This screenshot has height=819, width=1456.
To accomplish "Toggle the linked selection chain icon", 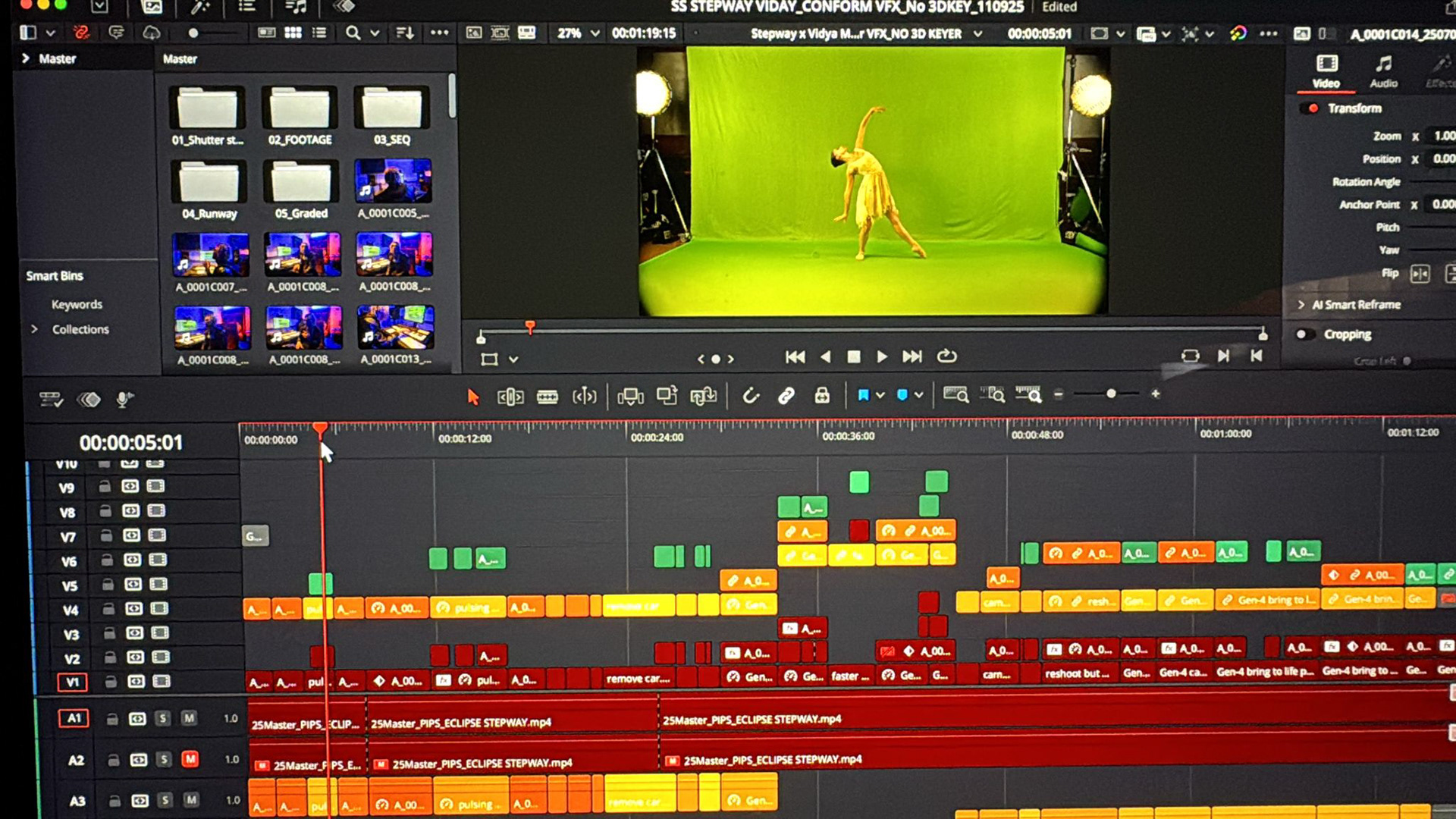I will [786, 396].
